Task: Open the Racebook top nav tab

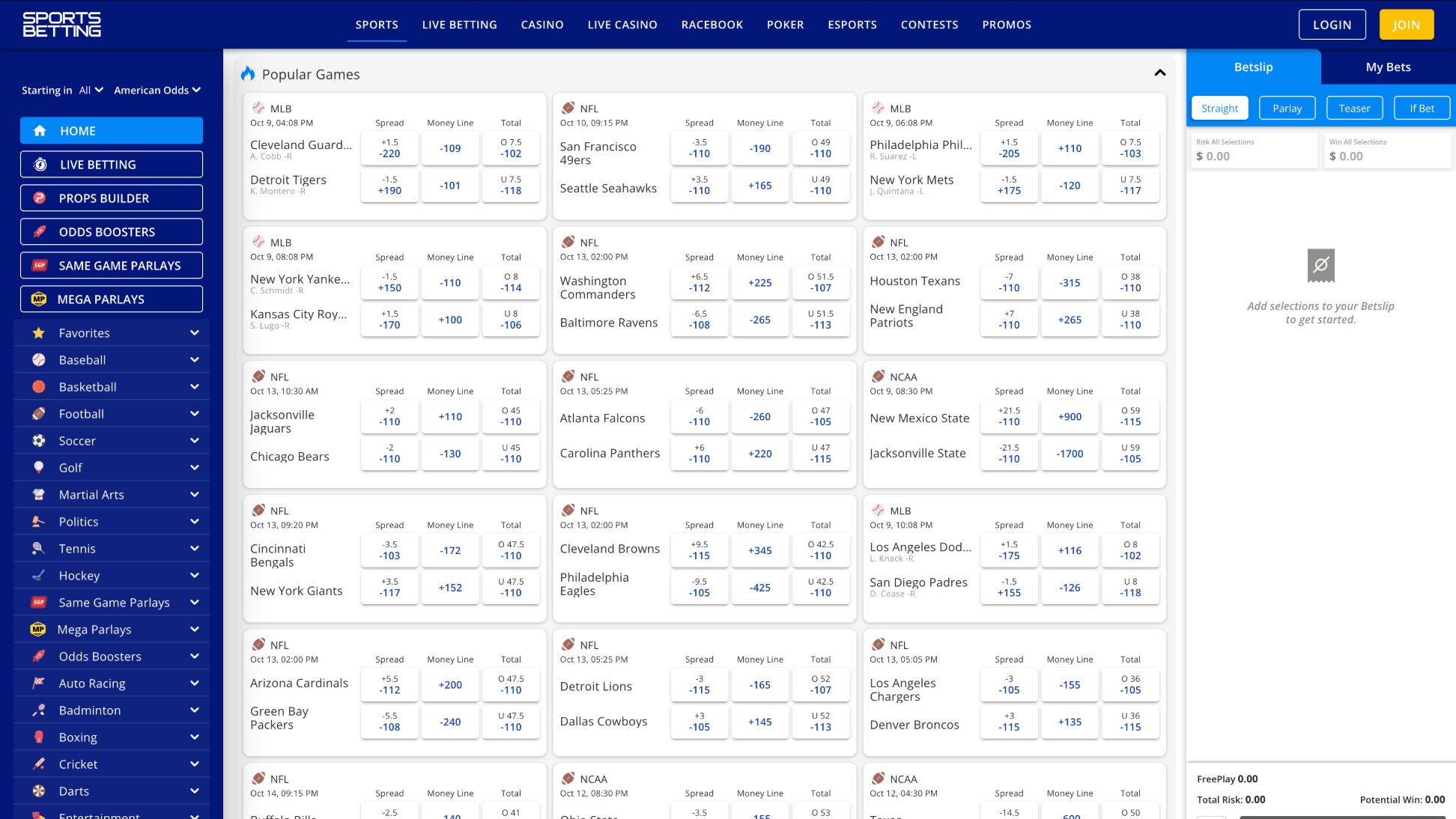Action: [712, 25]
